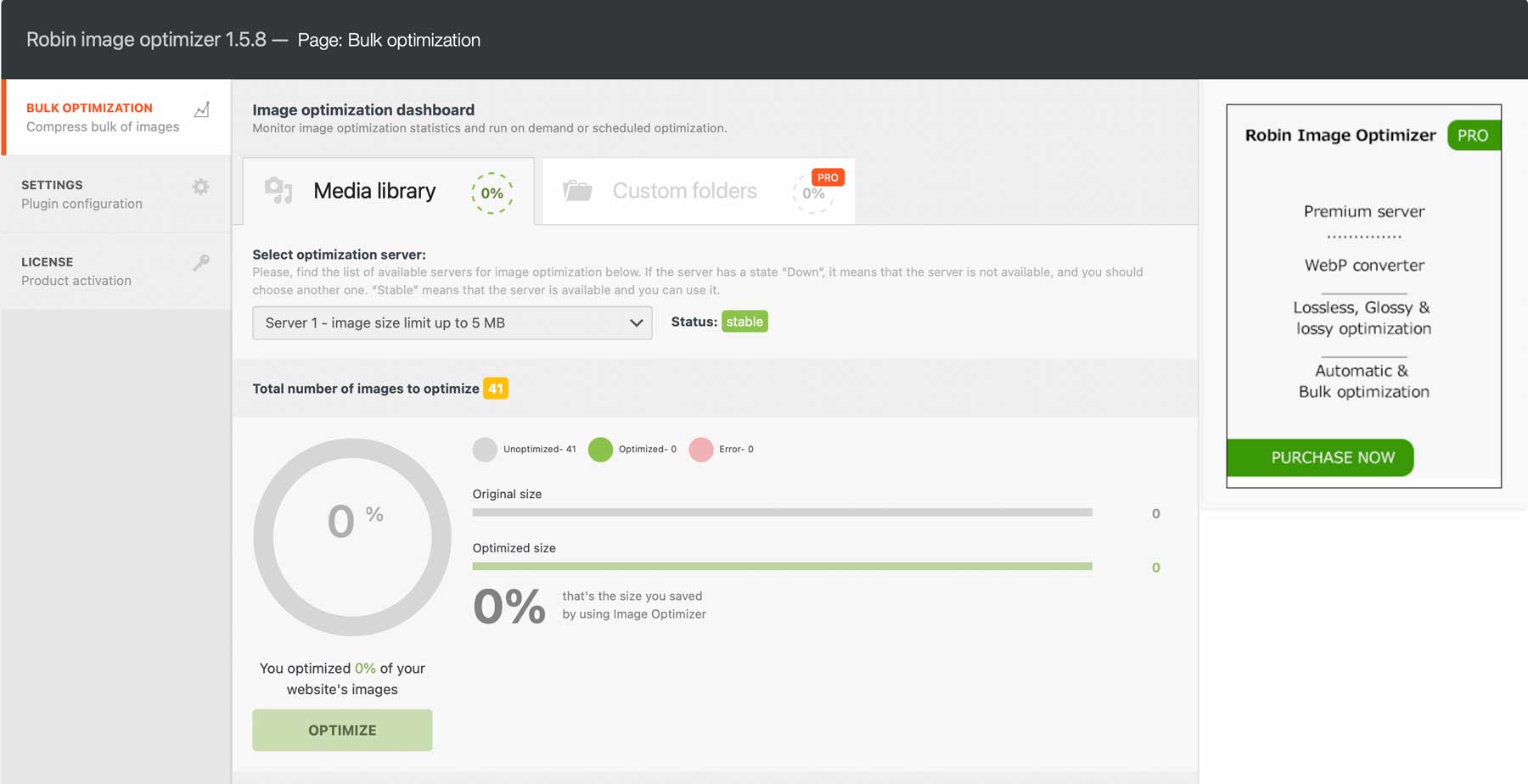Switch to the Custom folders tab
The height and width of the screenshot is (784, 1528).
(684, 190)
